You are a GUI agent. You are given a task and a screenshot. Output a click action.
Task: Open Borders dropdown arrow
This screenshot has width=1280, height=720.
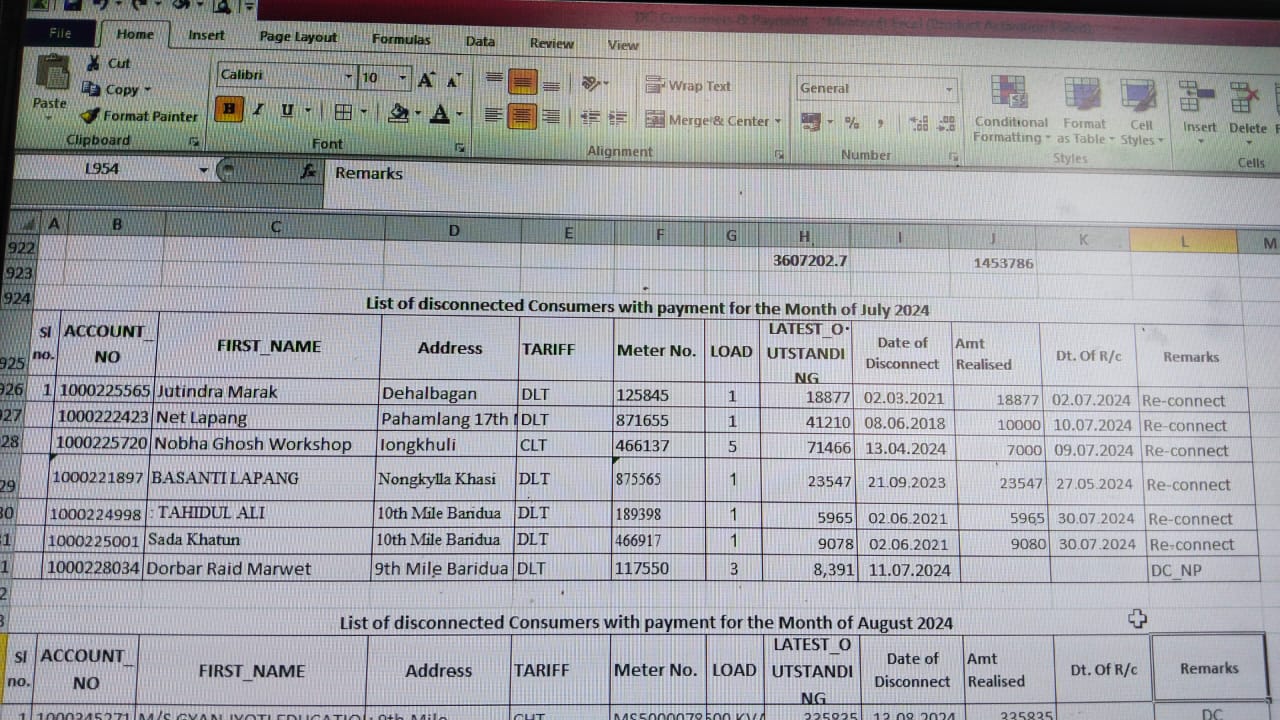click(363, 112)
